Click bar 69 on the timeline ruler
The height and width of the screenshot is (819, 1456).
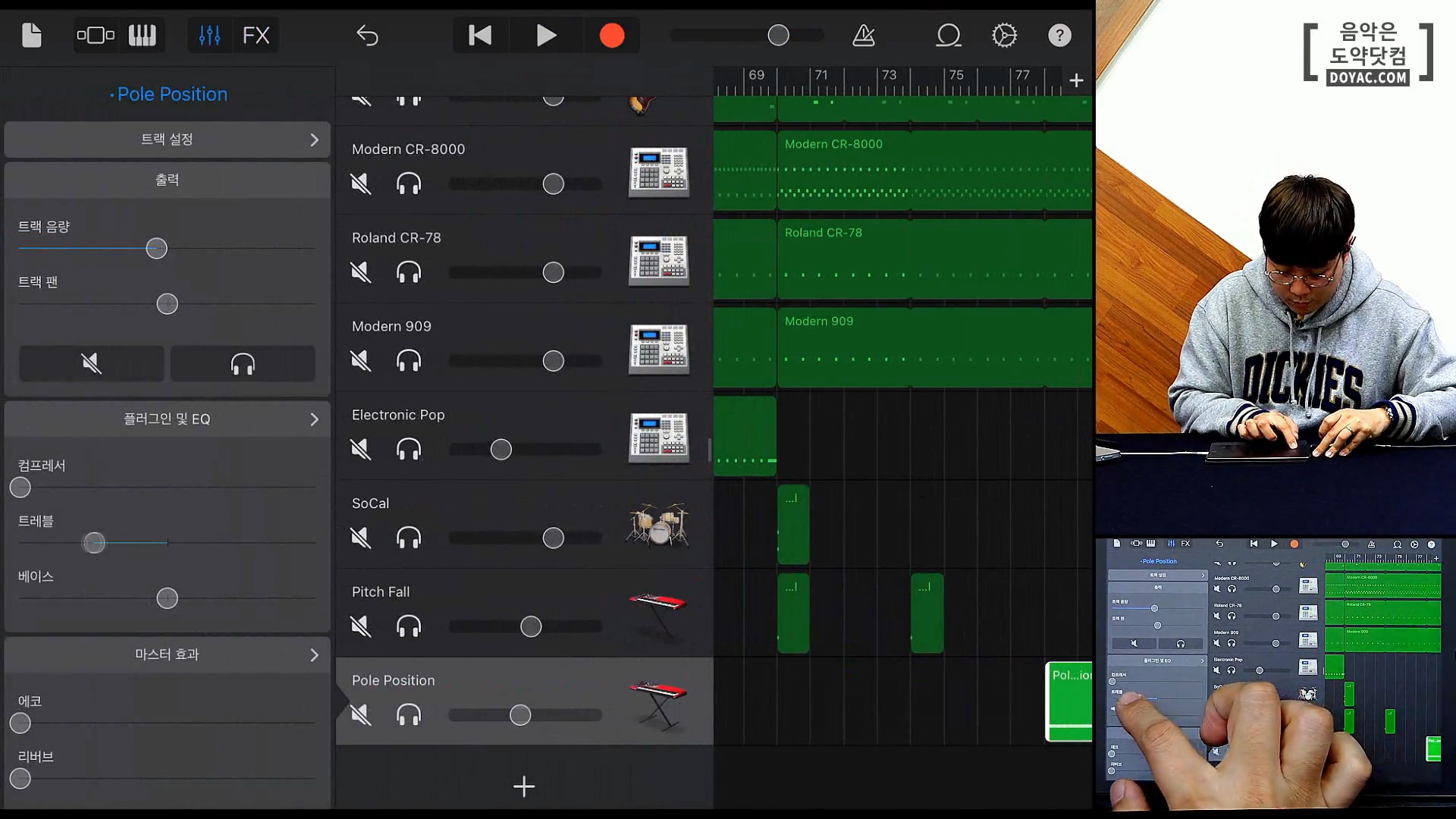(757, 75)
